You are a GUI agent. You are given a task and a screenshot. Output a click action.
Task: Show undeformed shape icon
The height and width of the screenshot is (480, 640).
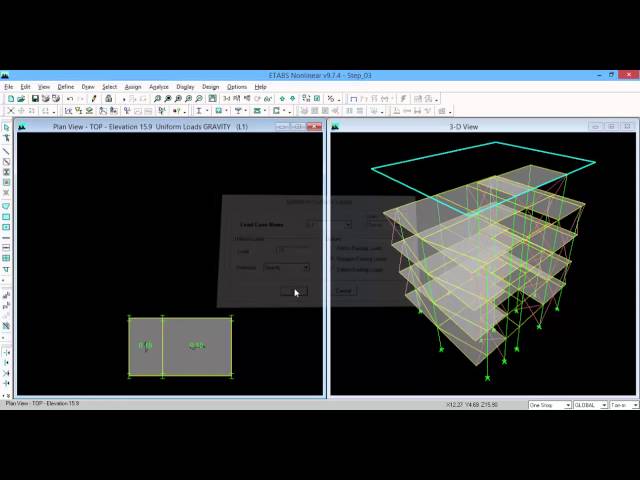point(354,99)
